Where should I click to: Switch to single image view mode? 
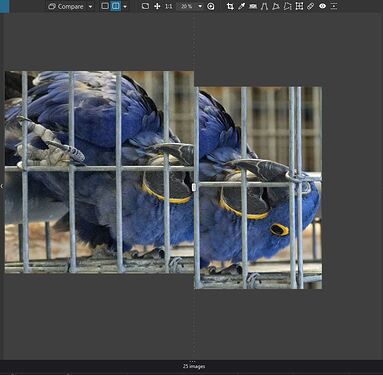tap(105, 6)
